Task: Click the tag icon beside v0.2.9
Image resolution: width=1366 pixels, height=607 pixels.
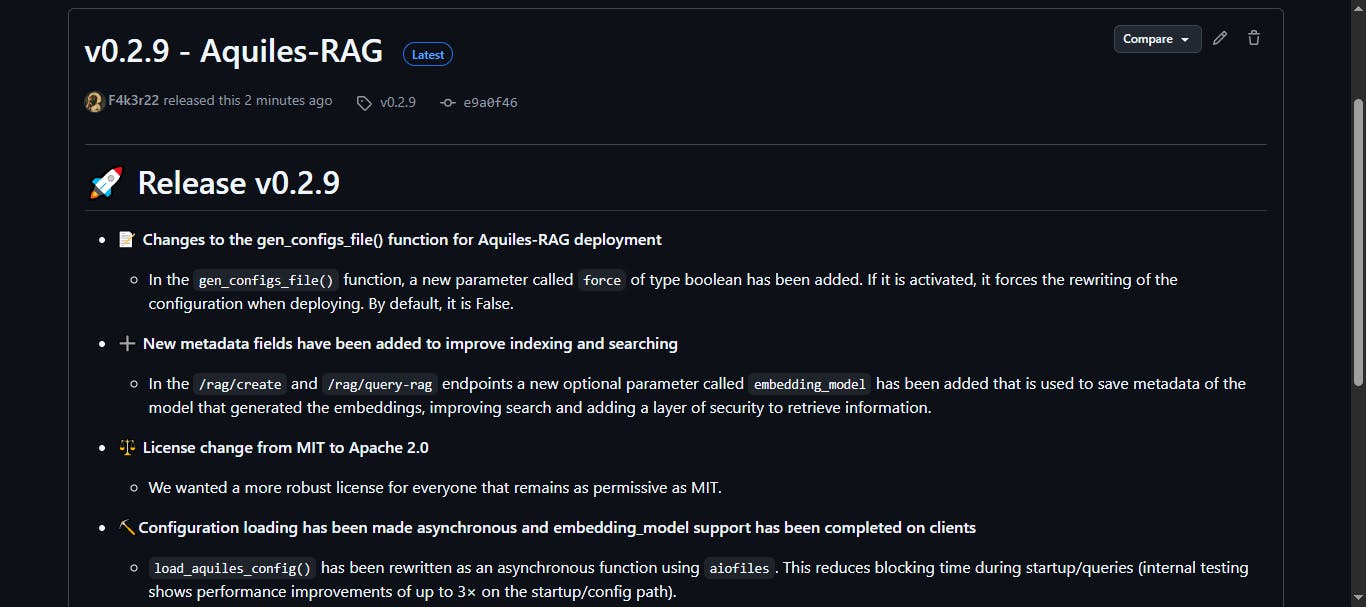Action: coord(364,102)
